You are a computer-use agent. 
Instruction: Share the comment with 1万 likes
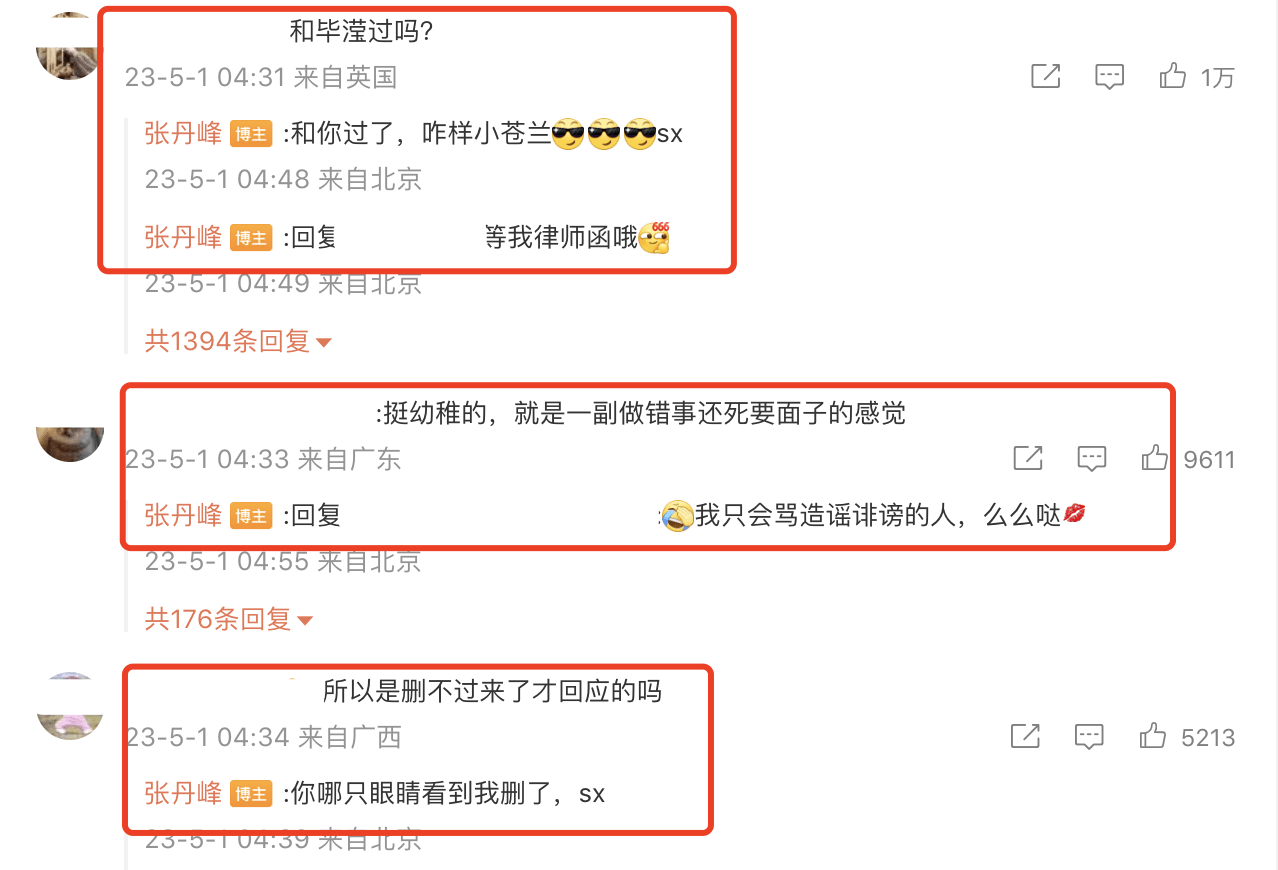point(1045,76)
